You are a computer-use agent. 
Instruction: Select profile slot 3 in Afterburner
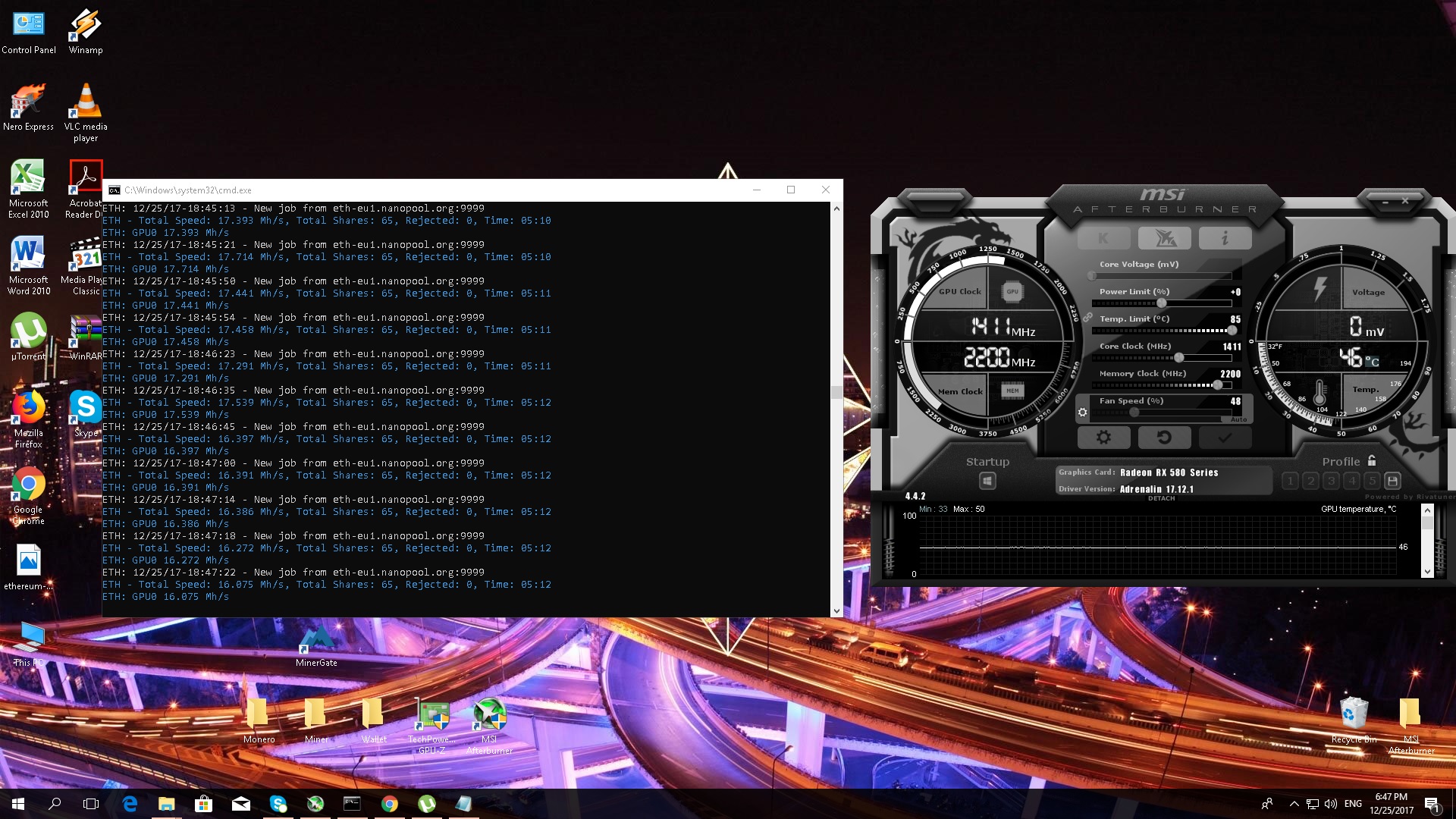pyautogui.click(x=1331, y=481)
